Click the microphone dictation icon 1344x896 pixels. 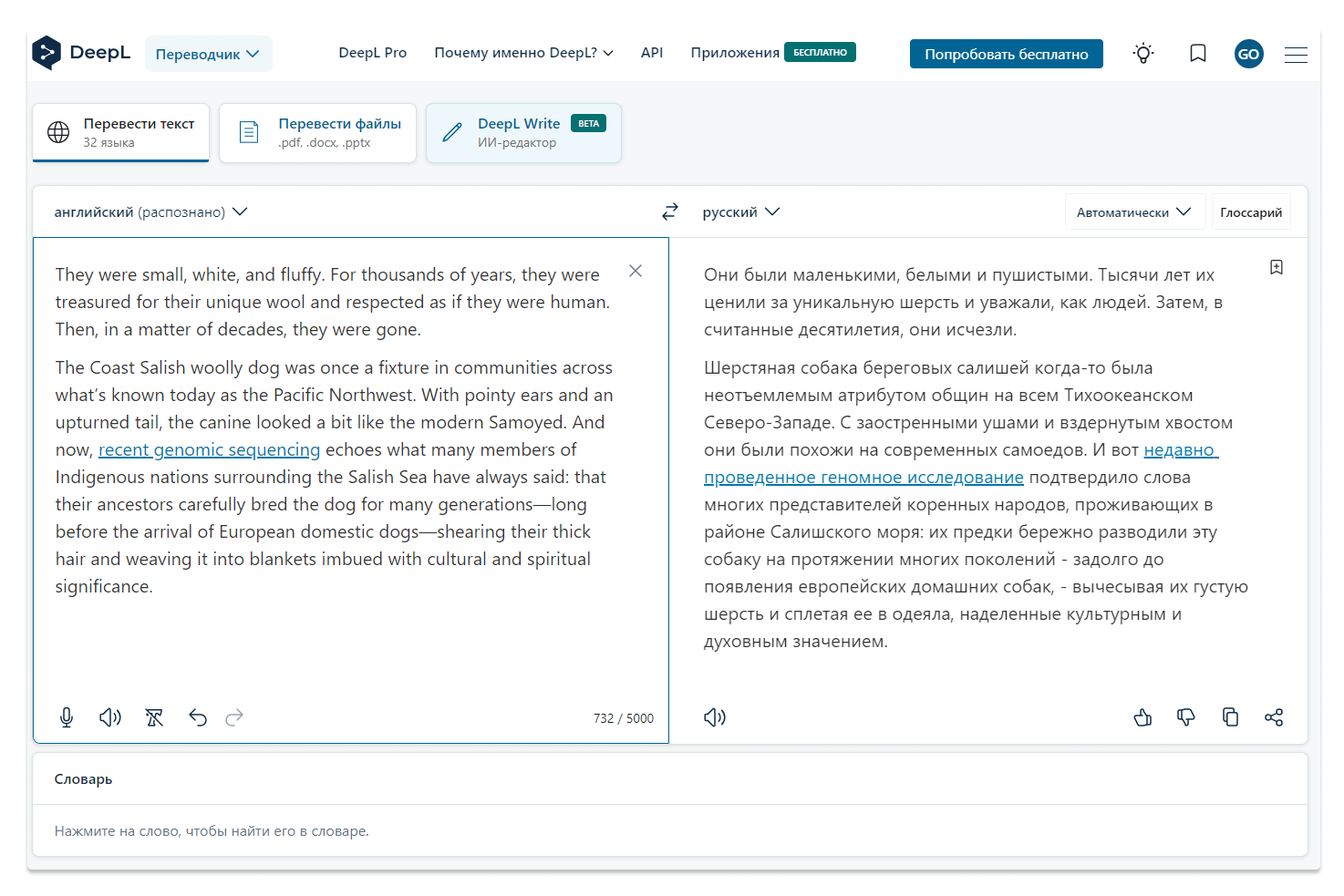pos(67,717)
